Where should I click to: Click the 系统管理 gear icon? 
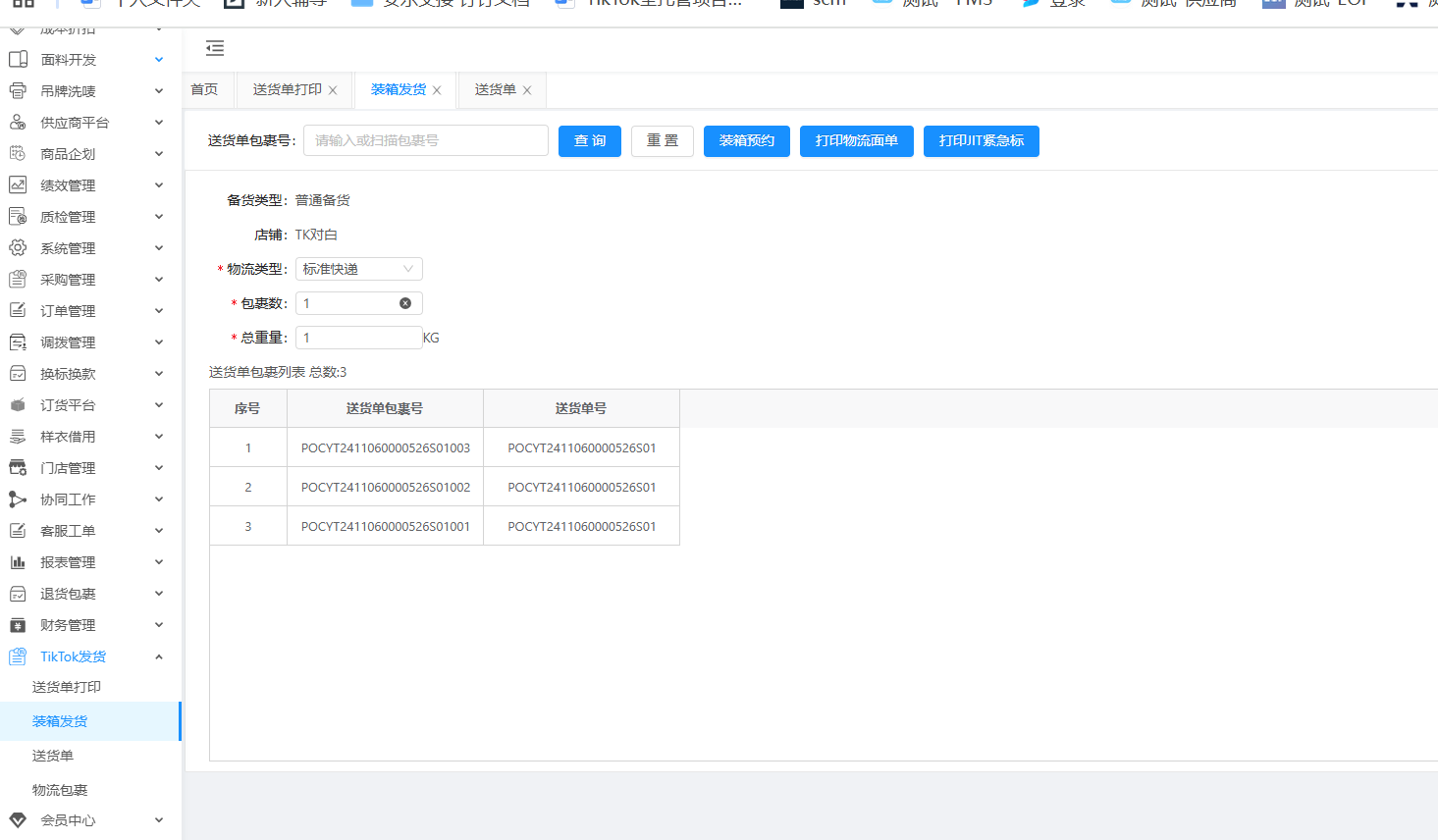coord(18,248)
